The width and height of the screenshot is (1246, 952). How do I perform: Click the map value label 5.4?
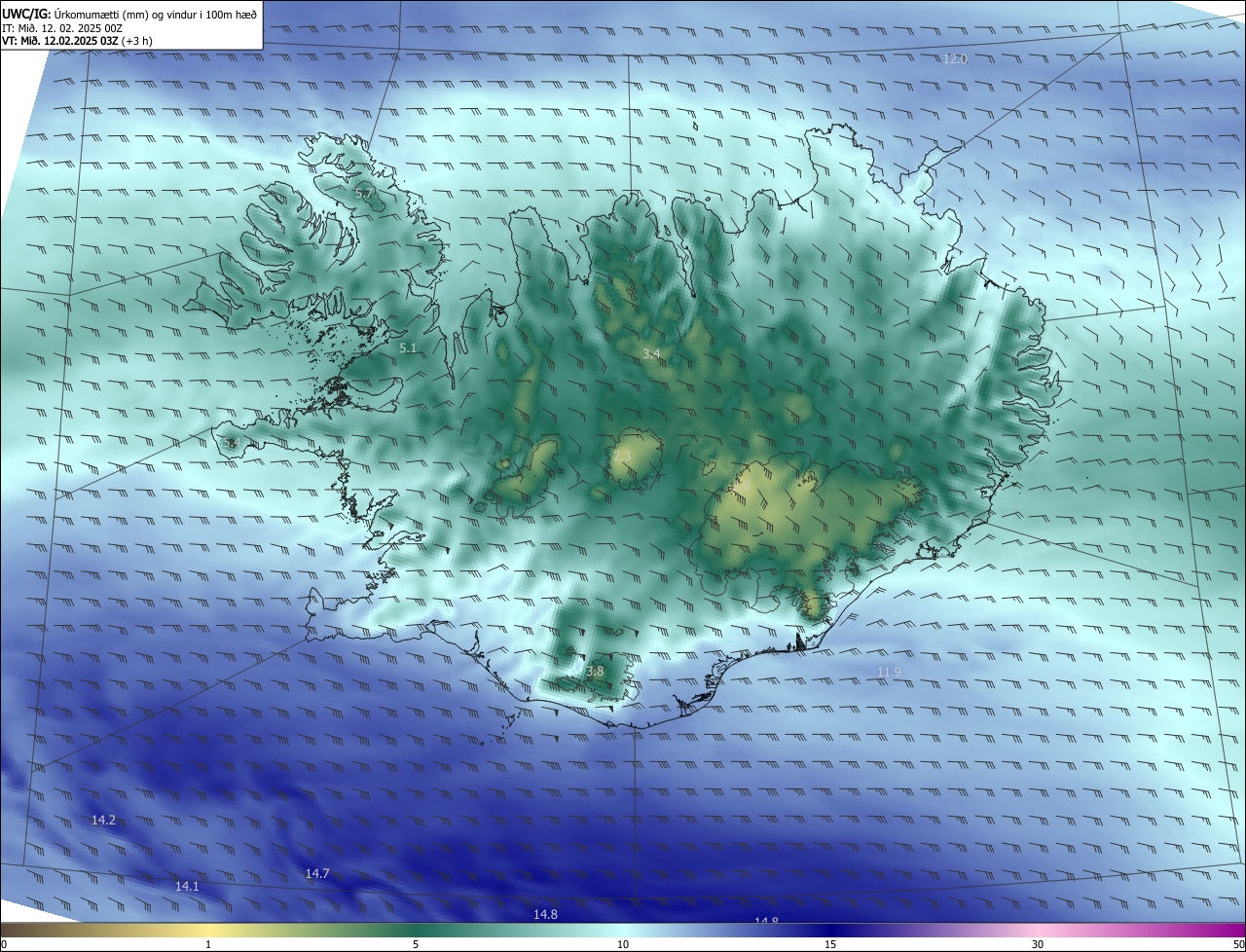pyautogui.click(x=231, y=444)
